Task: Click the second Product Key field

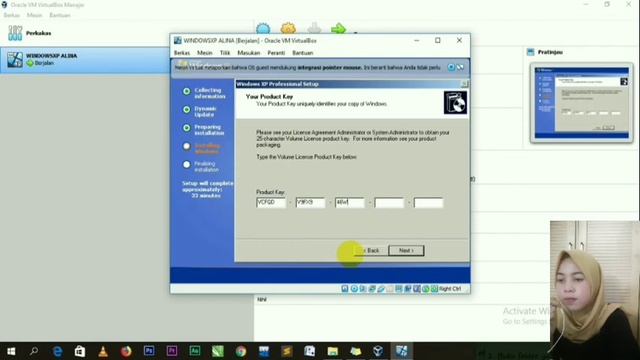Action: [310, 202]
